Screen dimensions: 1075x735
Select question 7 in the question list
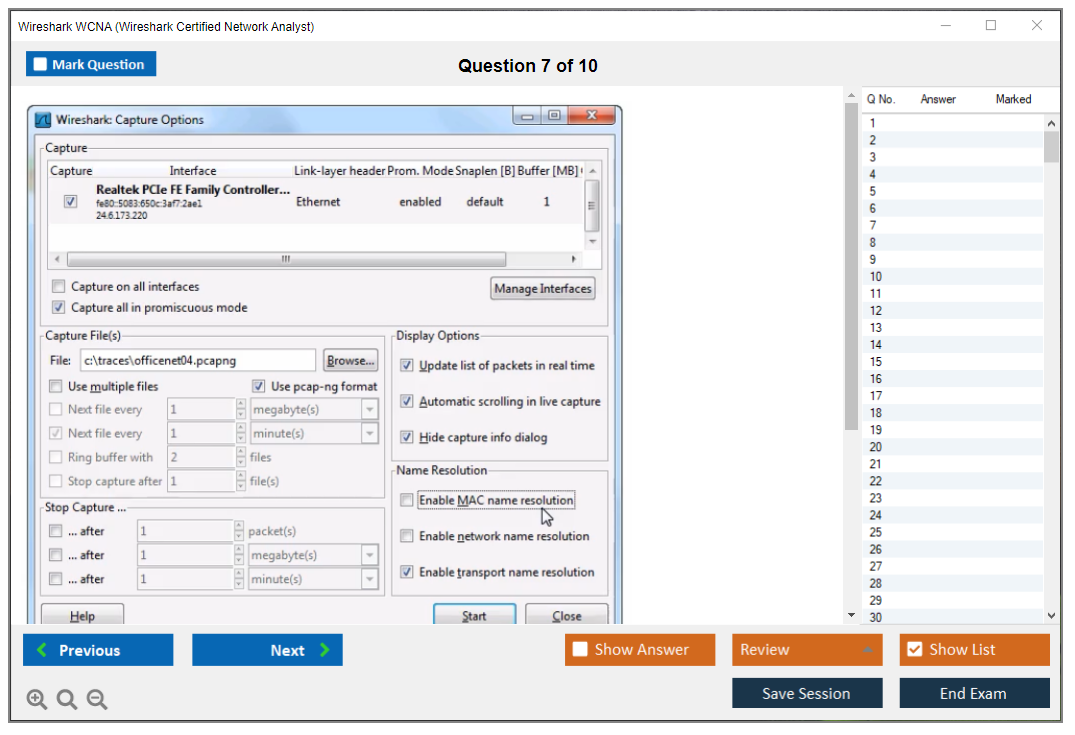873,225
